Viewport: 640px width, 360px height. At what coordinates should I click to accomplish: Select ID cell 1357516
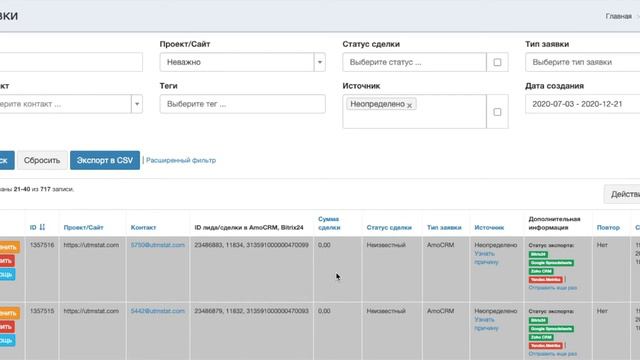click(42, 245)
